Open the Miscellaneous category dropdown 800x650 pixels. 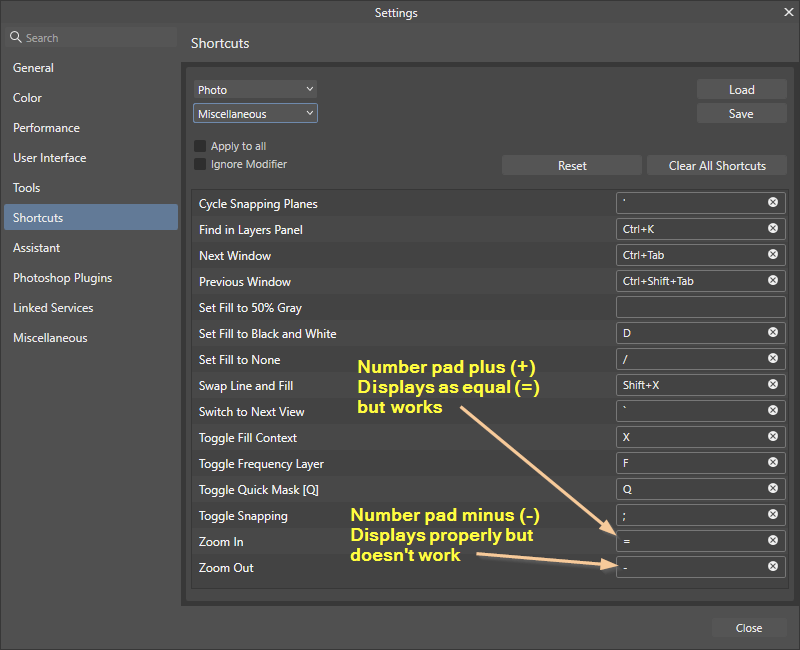tap(255, 113)
